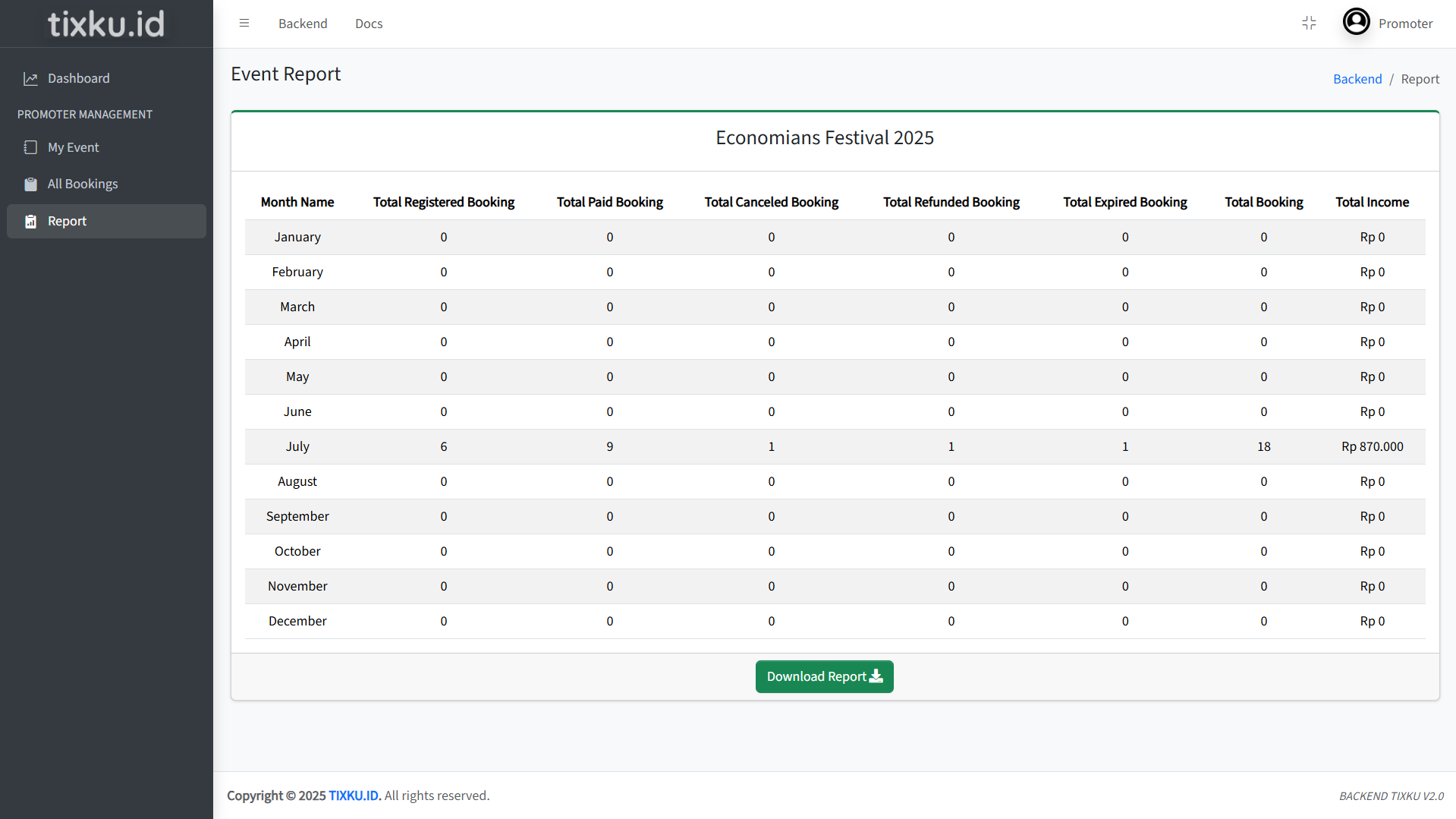1456x819 pixels.
Task: Click the Total Income column header
Action: (1372, 203)
